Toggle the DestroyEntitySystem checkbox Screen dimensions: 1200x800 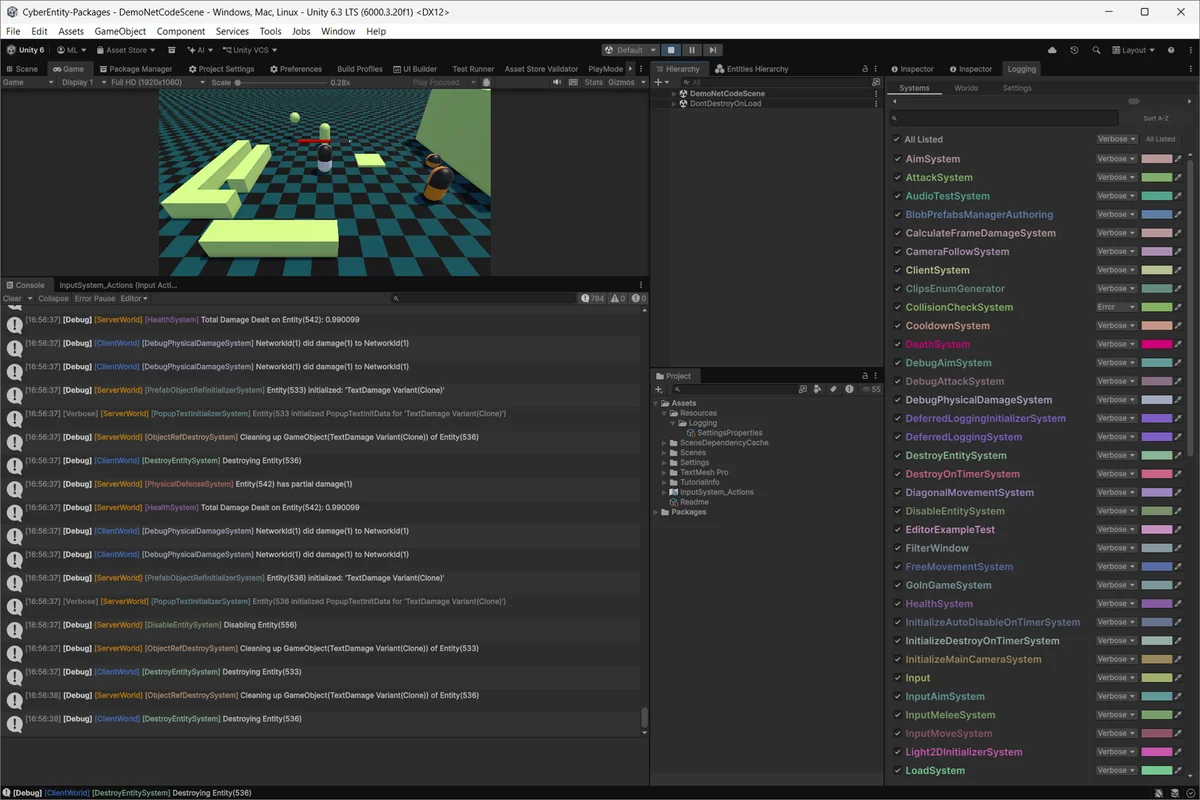pyautogui.click(x=897, y=455)
